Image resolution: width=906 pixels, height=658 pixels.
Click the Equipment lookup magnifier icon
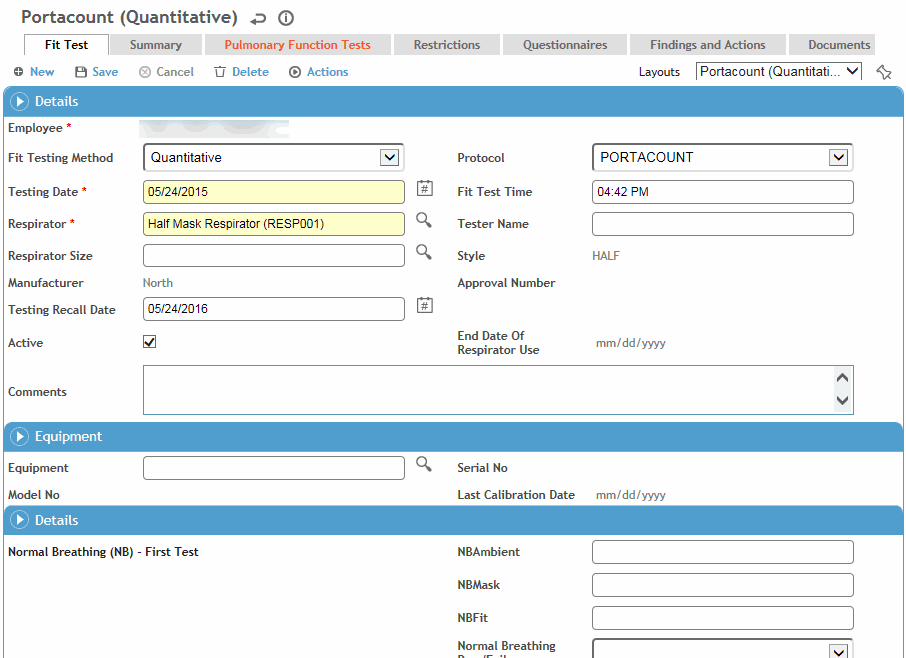click(x=424, y=465)
